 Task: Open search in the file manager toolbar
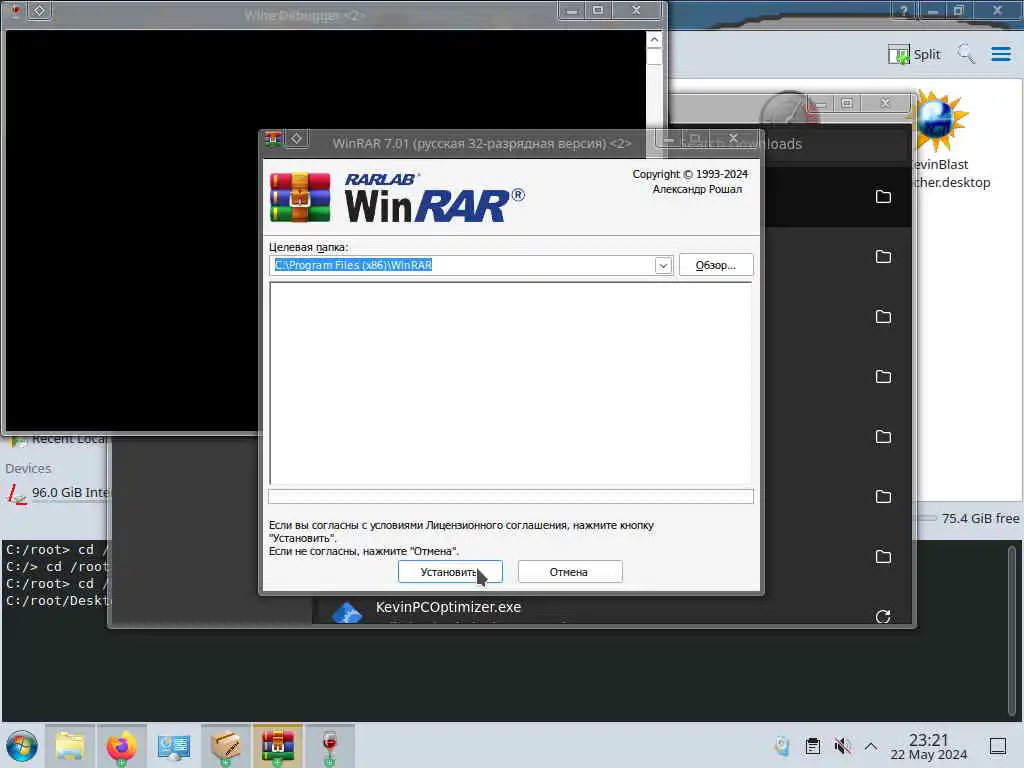point(966,54)
